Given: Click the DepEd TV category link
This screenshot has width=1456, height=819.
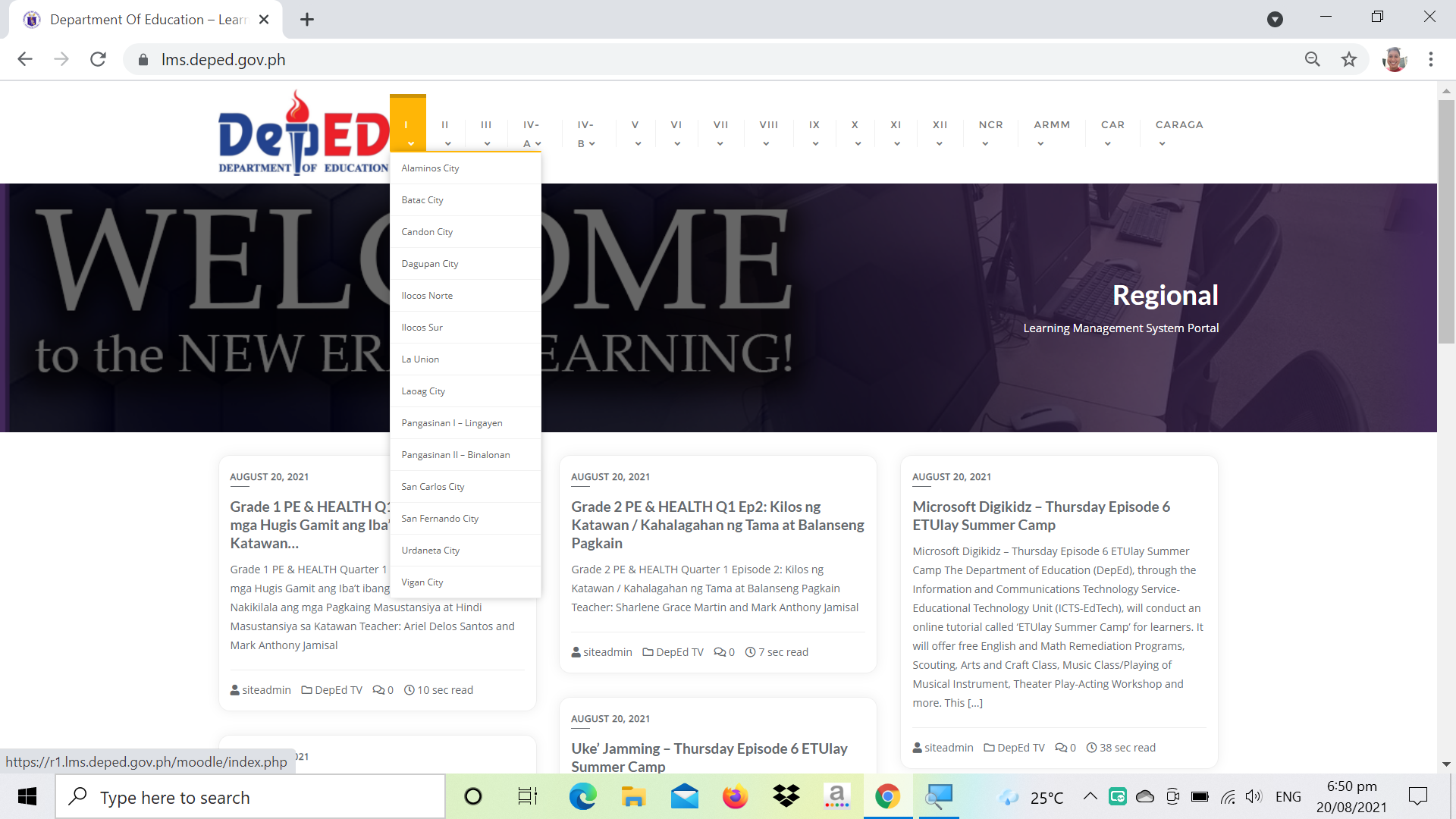Looking at the screenshot, I should click(x=337, y=689).
